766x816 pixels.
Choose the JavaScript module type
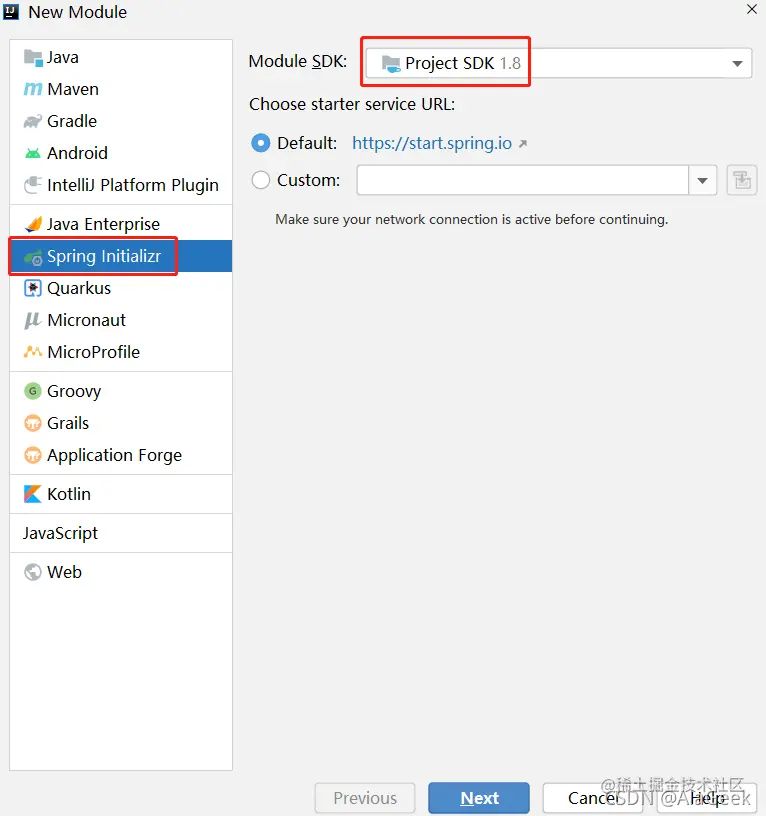pos(121,533)
